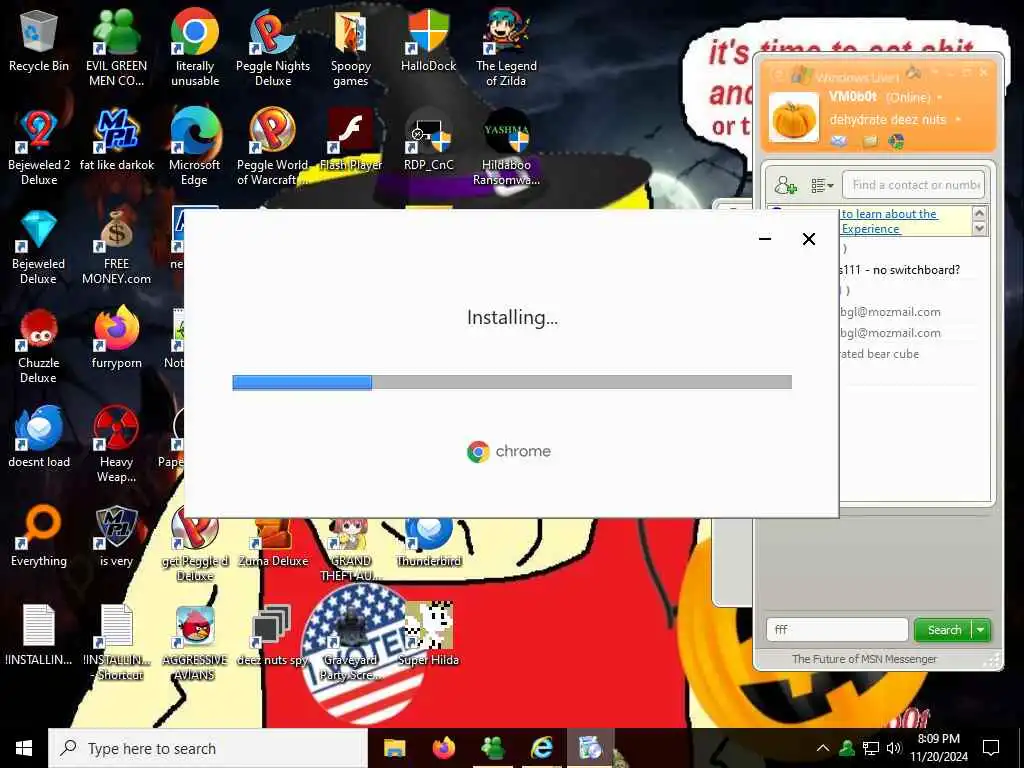
Task: Open the network tray icon
Action: 871,748
